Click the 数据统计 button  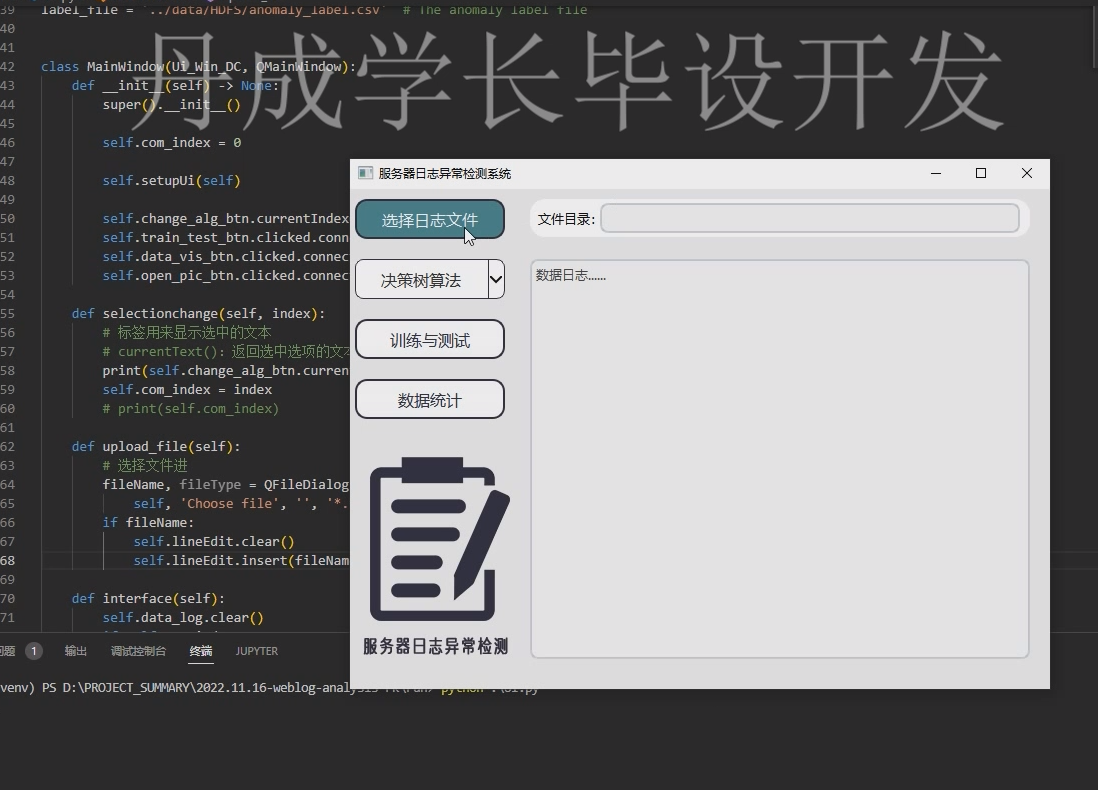click(x=430, y=400)
